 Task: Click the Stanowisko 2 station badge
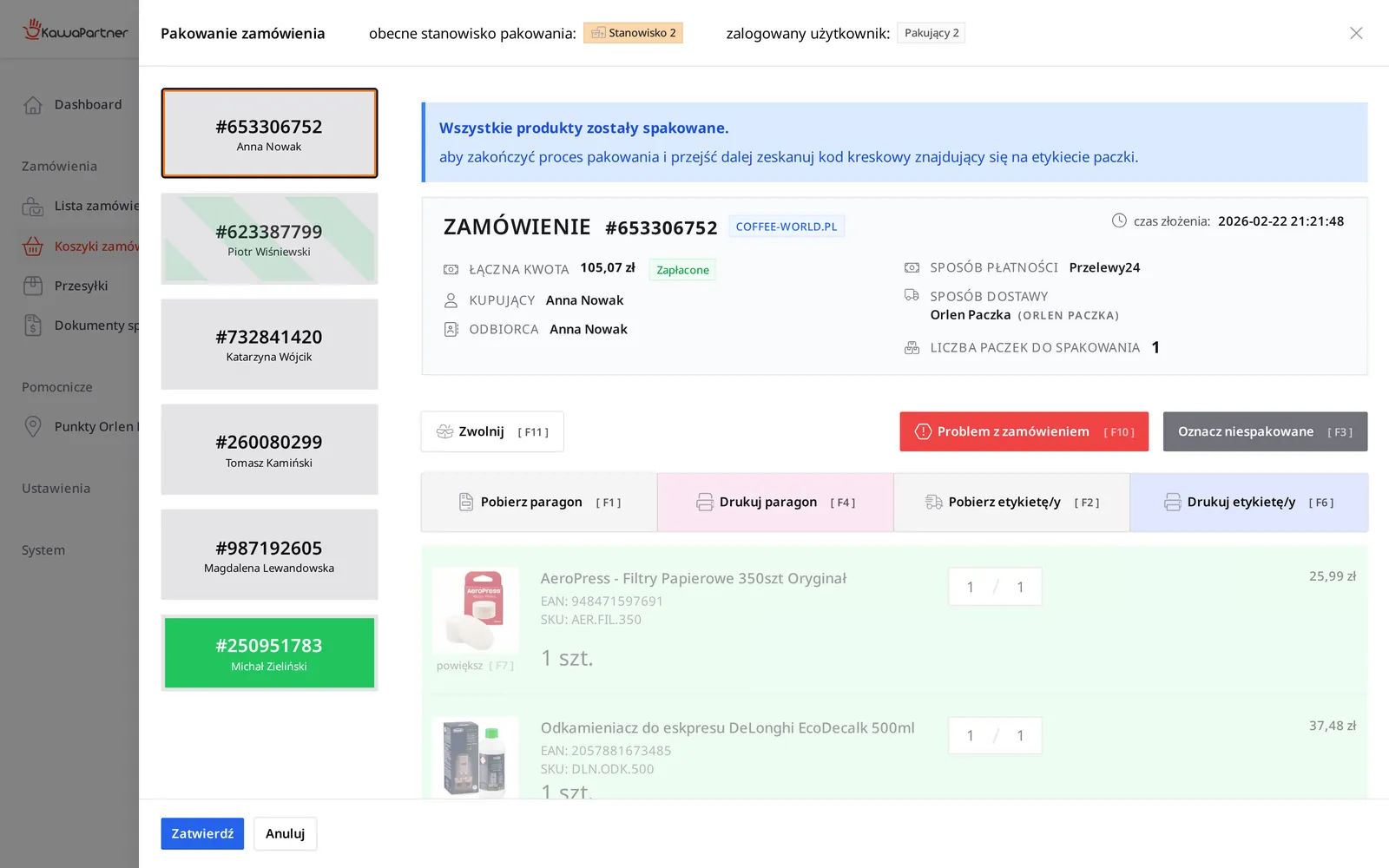tap(633, 33)
